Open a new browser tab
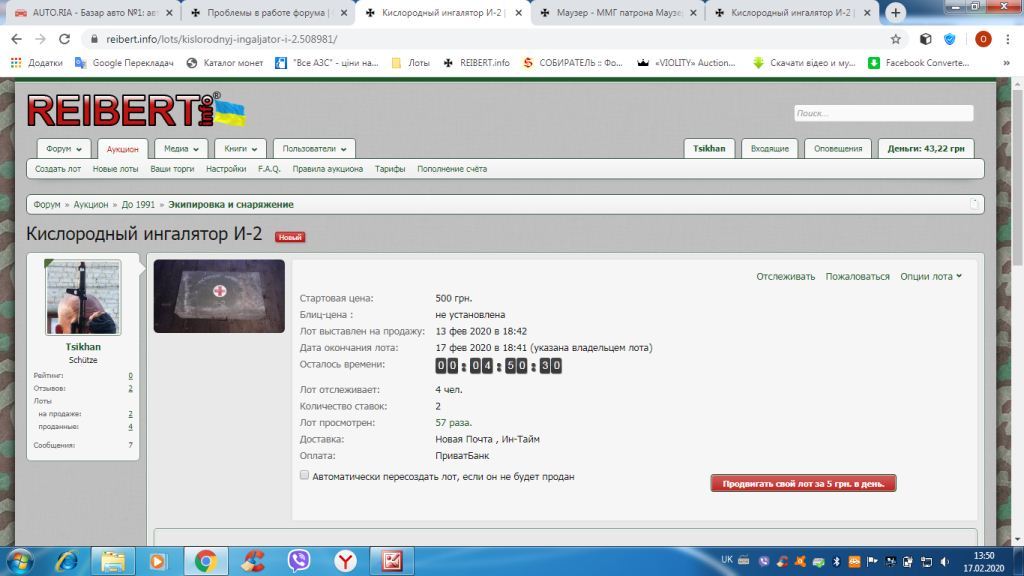This screenshot has height=576, width=1024. pos(895,12)
